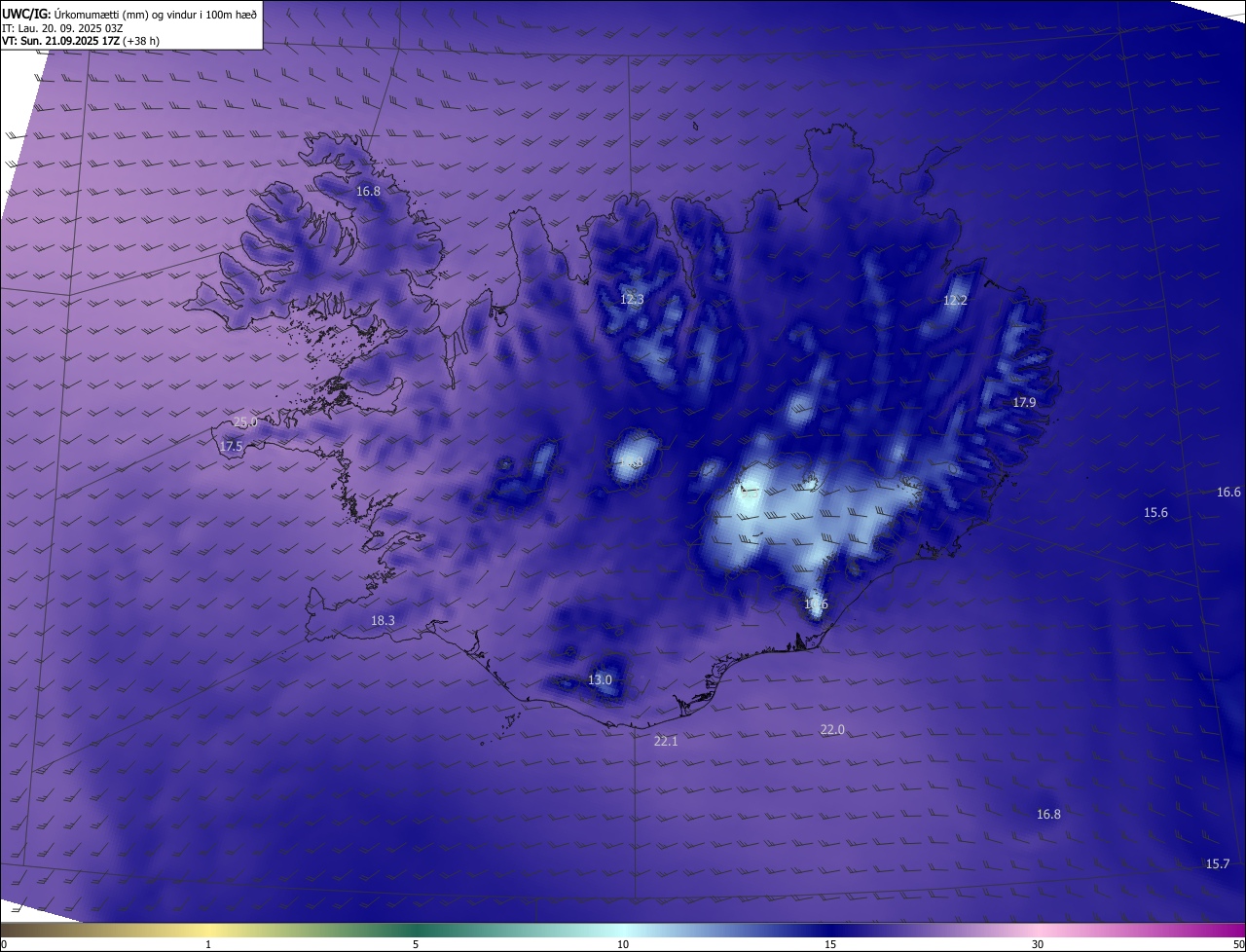Click the 15.6 value east of Iceland
1246x952 pixels.
point(1155,513)
